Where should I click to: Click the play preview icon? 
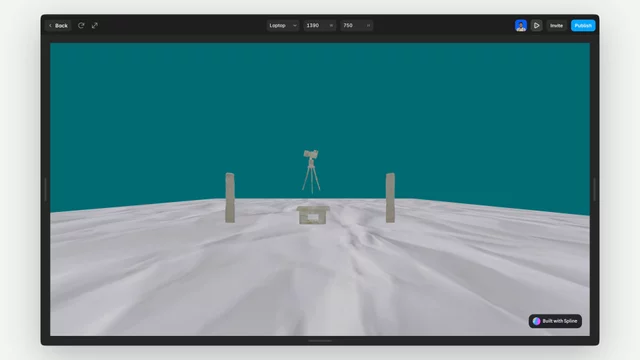coord(536,25)
